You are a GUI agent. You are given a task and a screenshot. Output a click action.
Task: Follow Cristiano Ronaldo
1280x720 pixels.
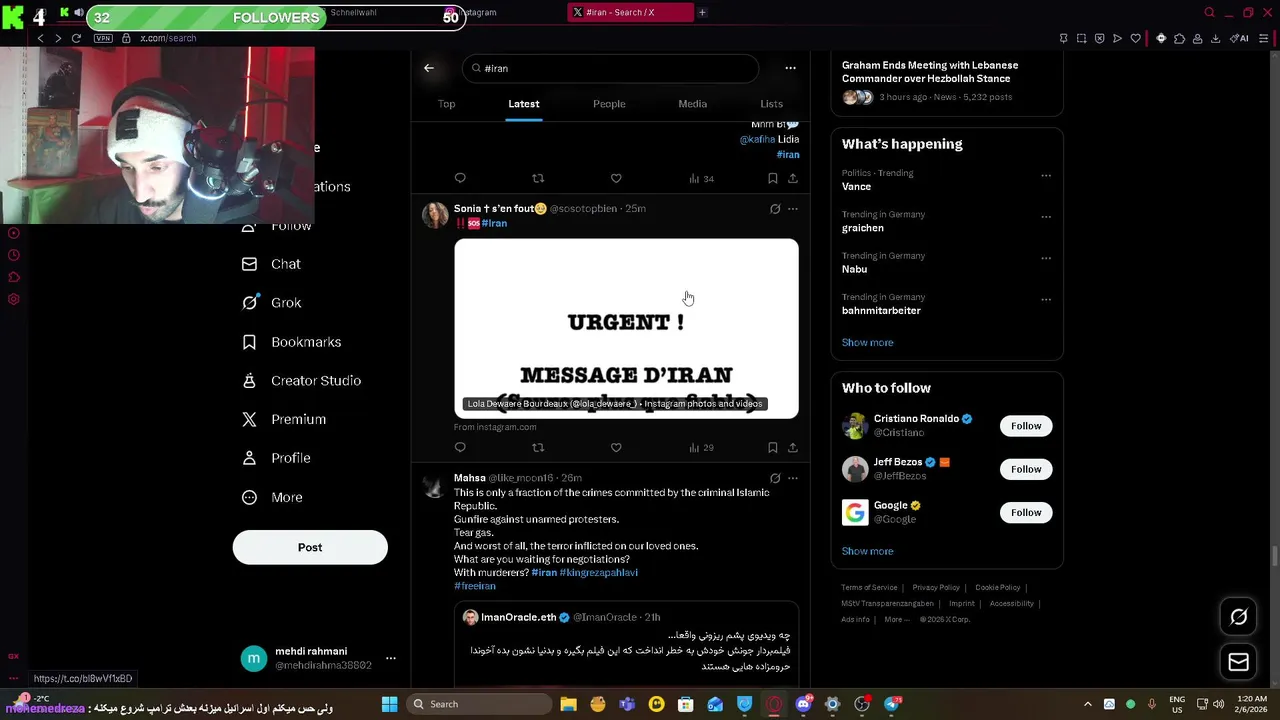(1026, 426)
